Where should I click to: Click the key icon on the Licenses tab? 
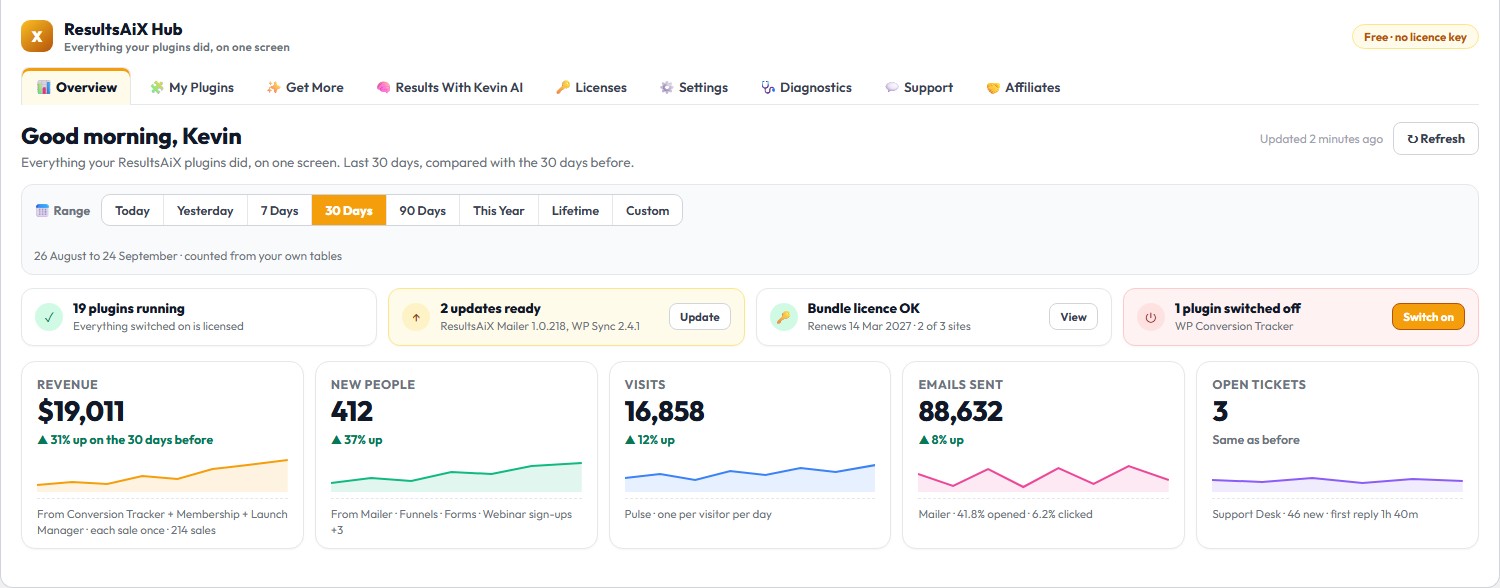563,87
